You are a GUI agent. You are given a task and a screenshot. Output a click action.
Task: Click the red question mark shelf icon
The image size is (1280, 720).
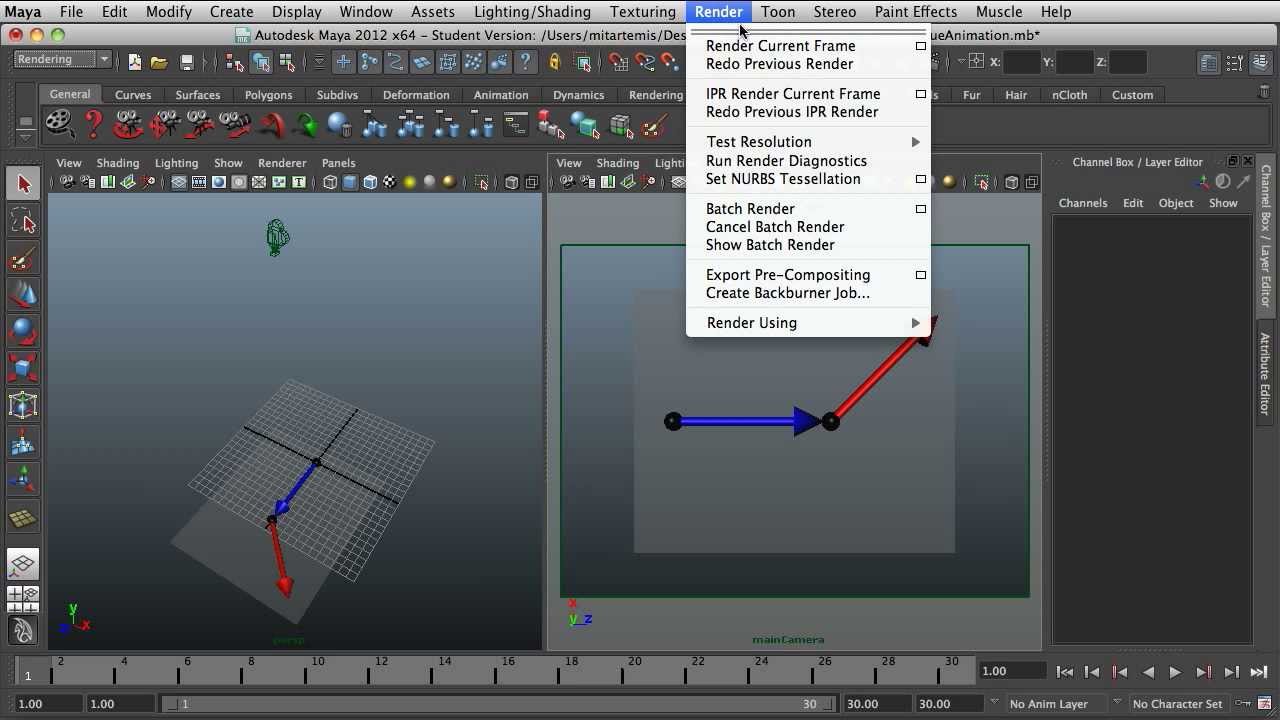(94, 125)
